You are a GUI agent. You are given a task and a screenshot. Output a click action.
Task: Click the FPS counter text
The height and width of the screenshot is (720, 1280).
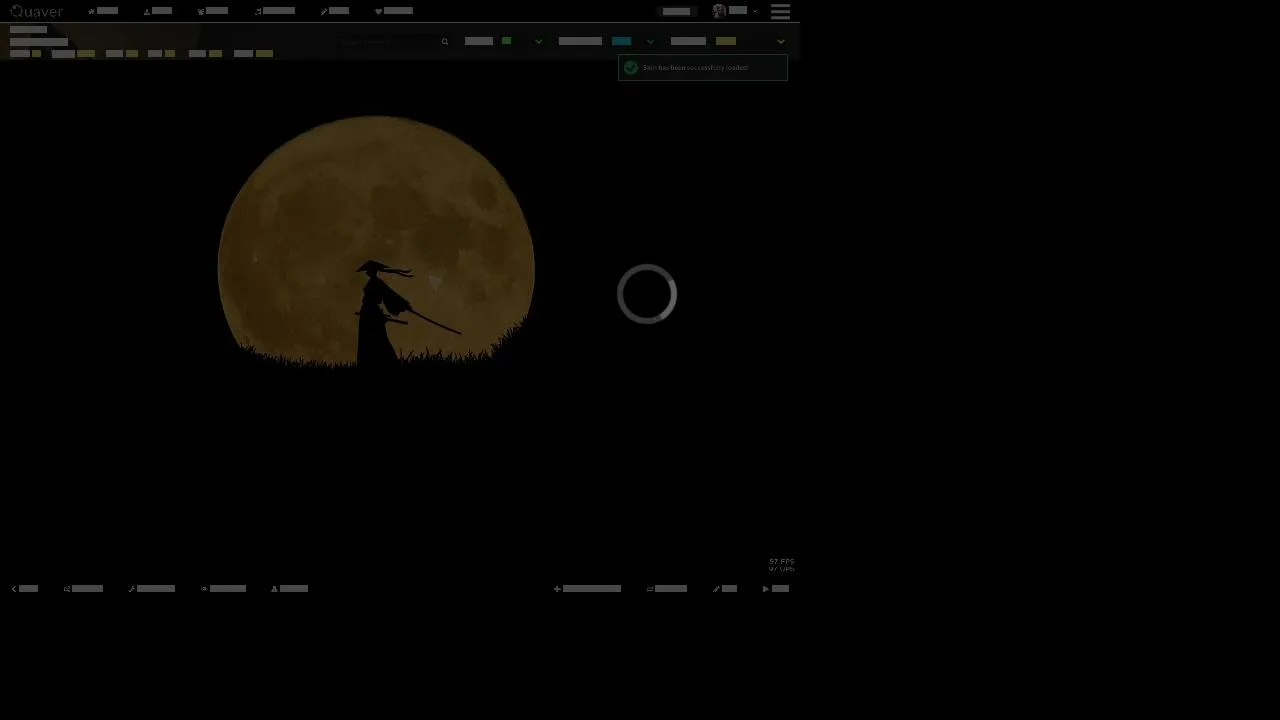coord(782,562)
